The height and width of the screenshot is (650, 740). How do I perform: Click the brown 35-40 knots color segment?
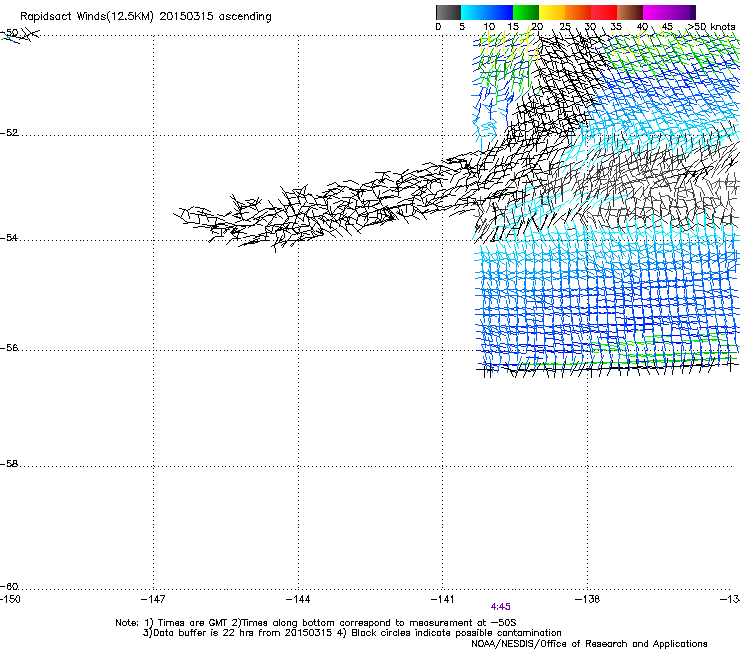pos(630,12)
